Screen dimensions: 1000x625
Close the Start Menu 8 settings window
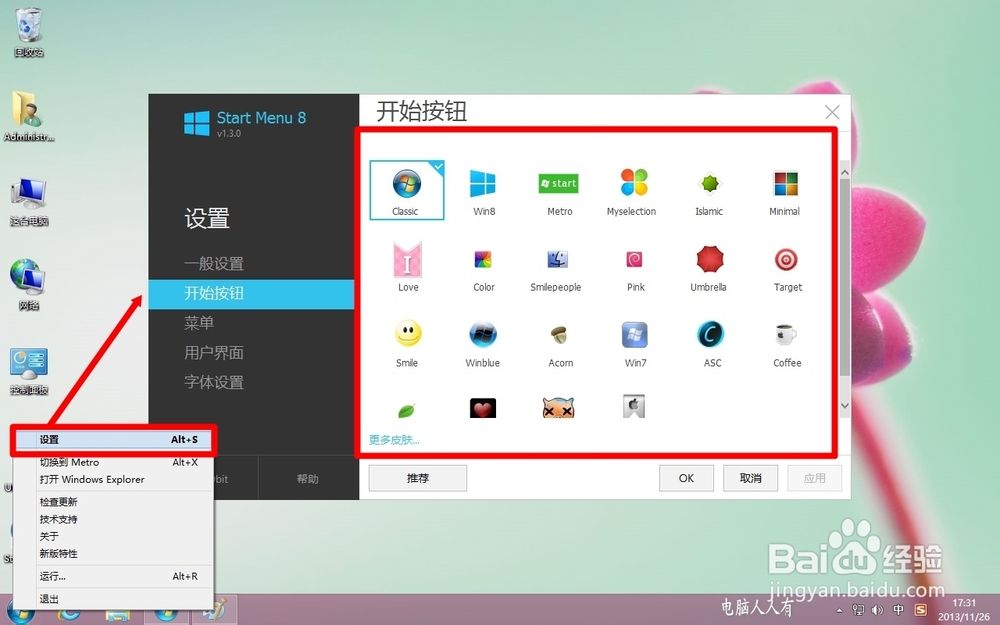(x=832, y=112)
